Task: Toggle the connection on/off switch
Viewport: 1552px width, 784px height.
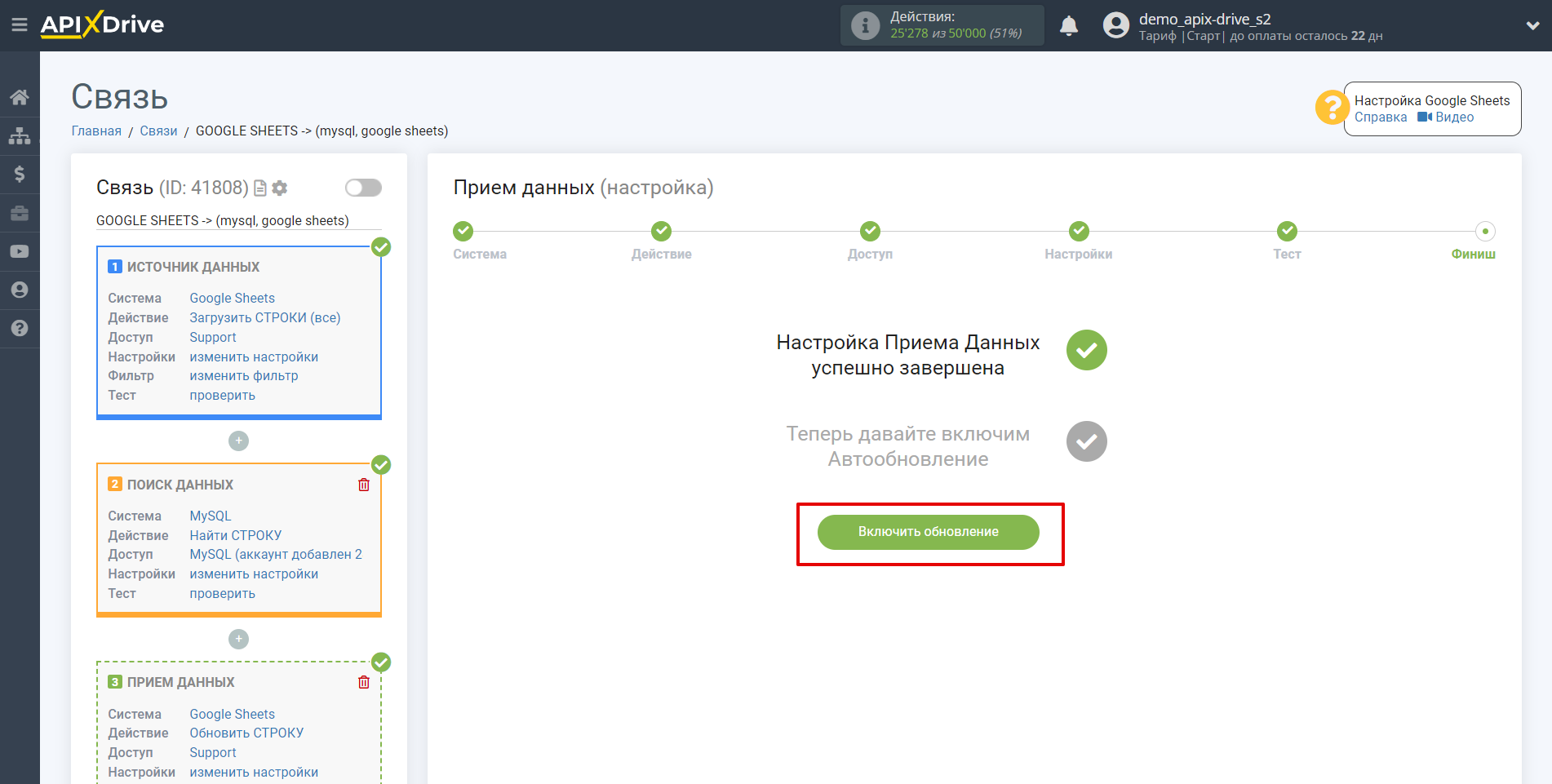Action: (x=363, y=188)
